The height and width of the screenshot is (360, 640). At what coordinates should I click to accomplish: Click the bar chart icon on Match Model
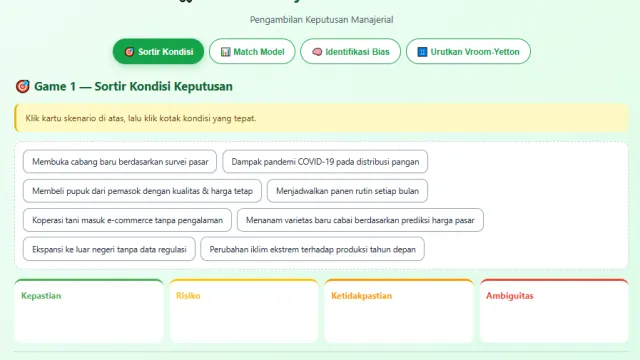coord(225,52)
